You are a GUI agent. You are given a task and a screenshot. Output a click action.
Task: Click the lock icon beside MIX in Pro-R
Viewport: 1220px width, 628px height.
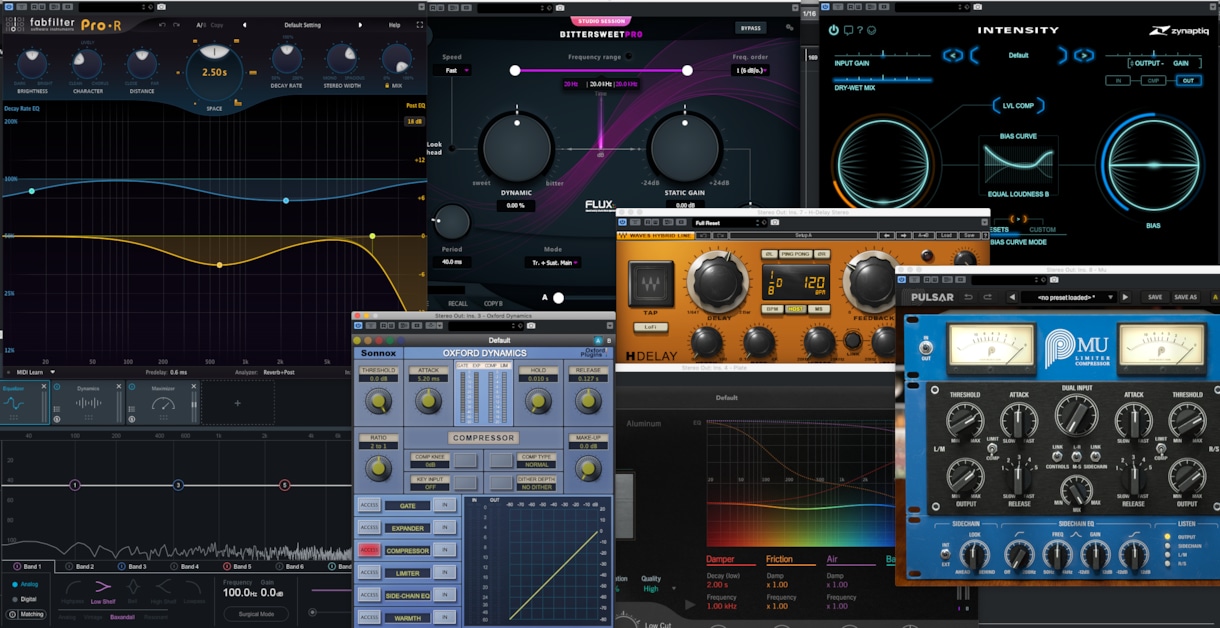tap(386, 85)
